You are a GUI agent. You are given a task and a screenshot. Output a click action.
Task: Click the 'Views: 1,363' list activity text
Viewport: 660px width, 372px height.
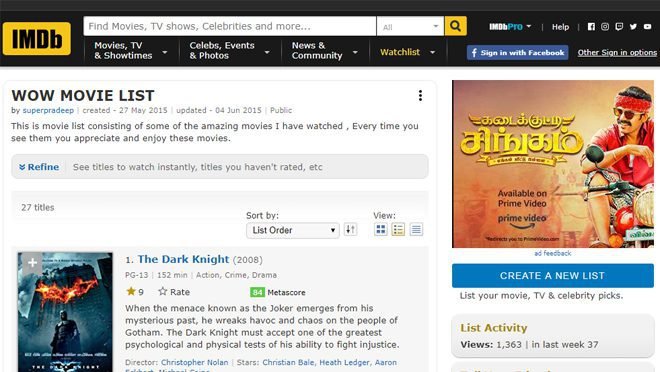(x=491, y=345)
